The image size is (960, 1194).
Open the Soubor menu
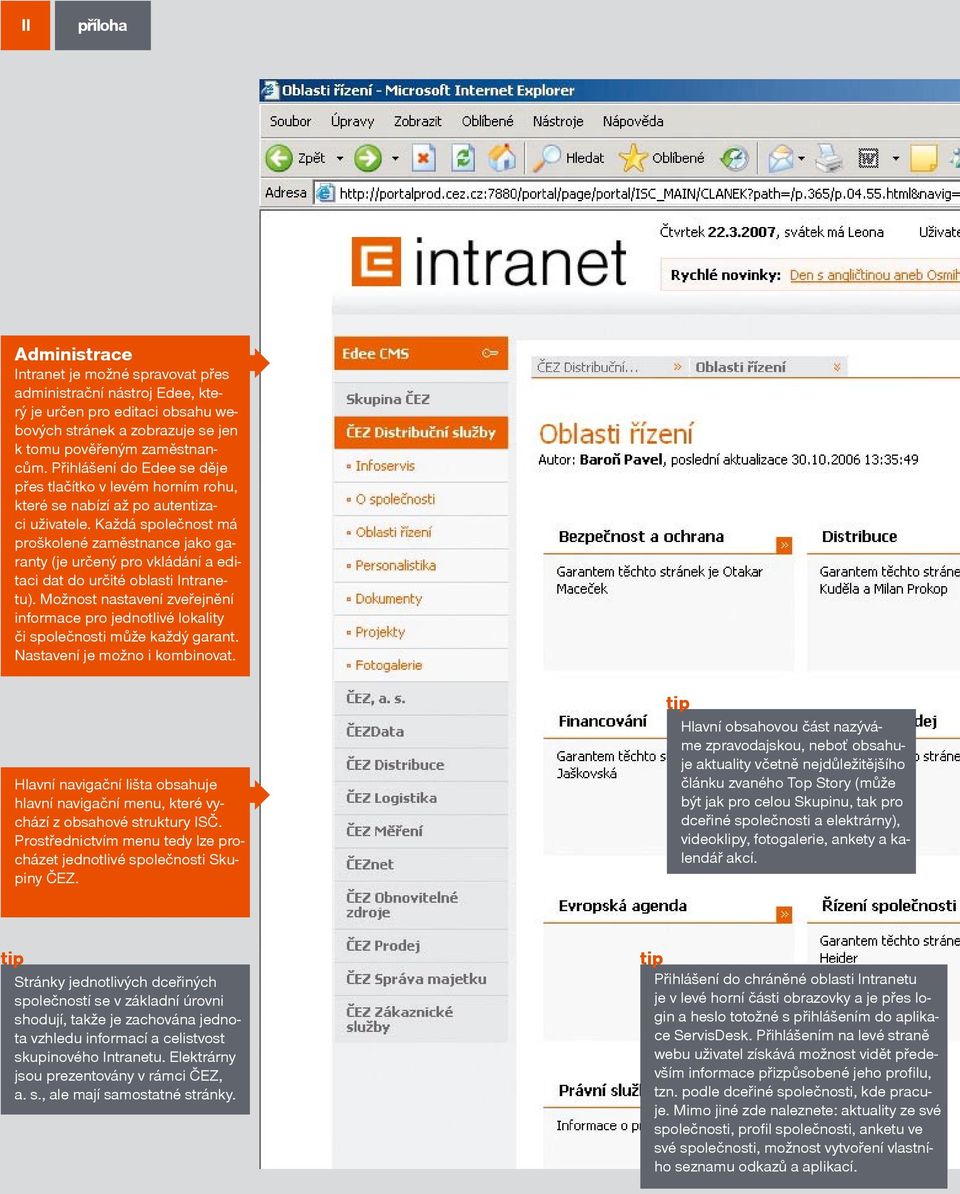click(290, 121)
